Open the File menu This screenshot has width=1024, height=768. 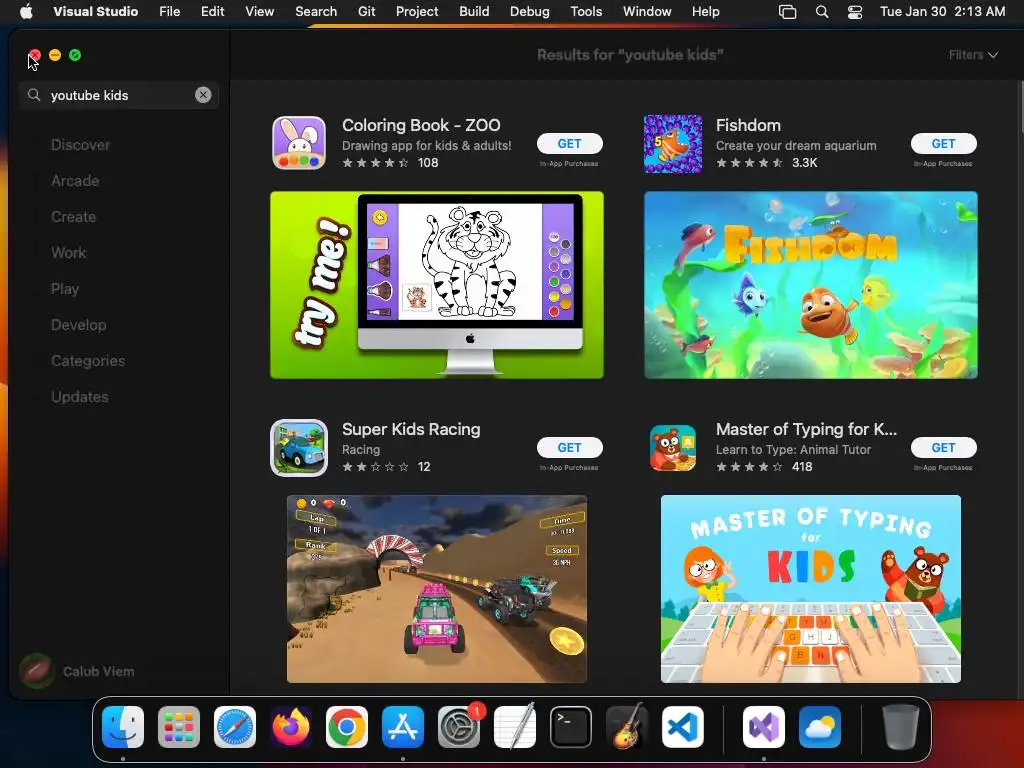[x=170, y=11]
